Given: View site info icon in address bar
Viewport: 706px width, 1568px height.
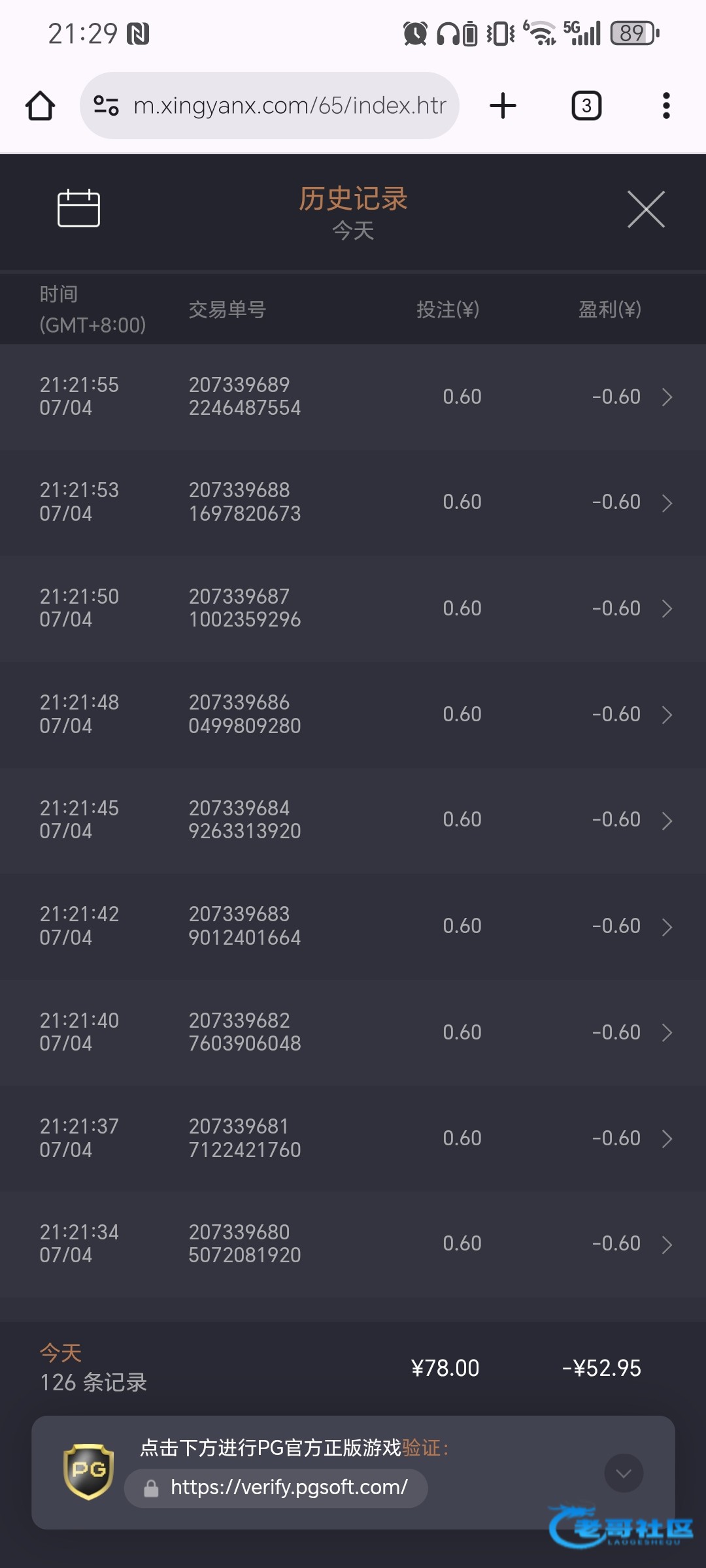Looking at the screenshot, I should tap(106, 105).
